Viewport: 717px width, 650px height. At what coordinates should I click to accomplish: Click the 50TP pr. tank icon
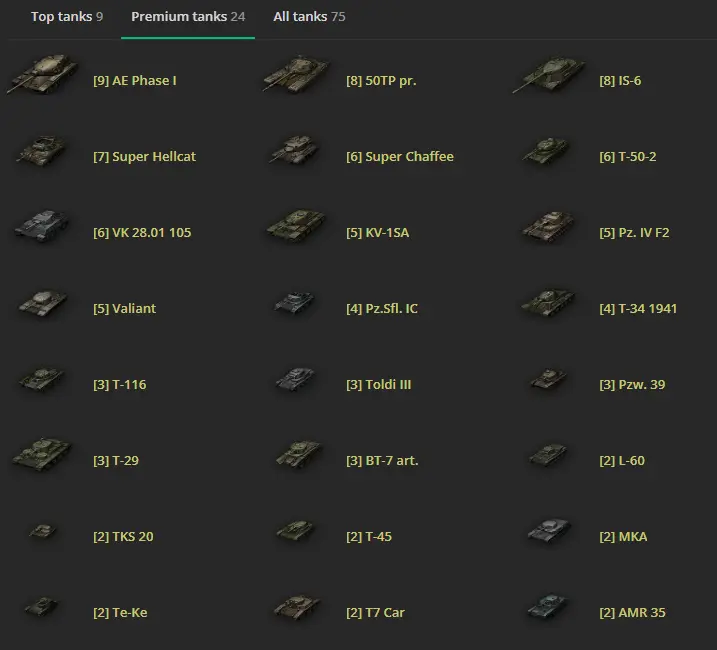coord(295,76)
